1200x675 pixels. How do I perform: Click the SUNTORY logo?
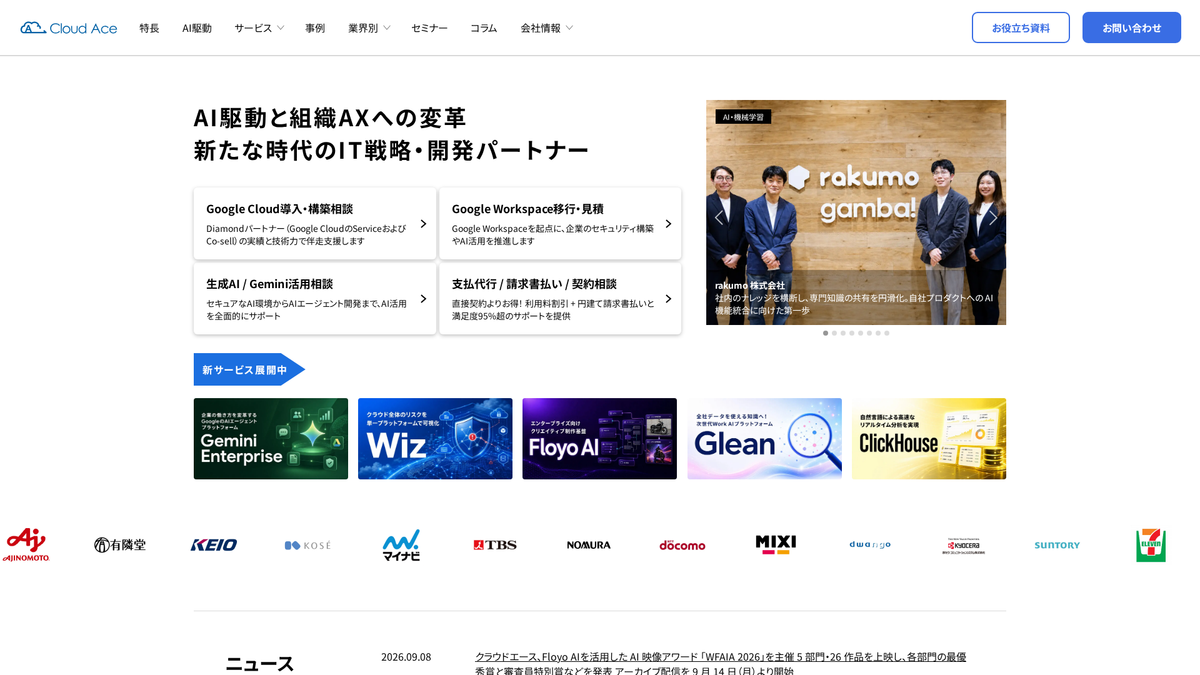click(x=1057, y=545)
